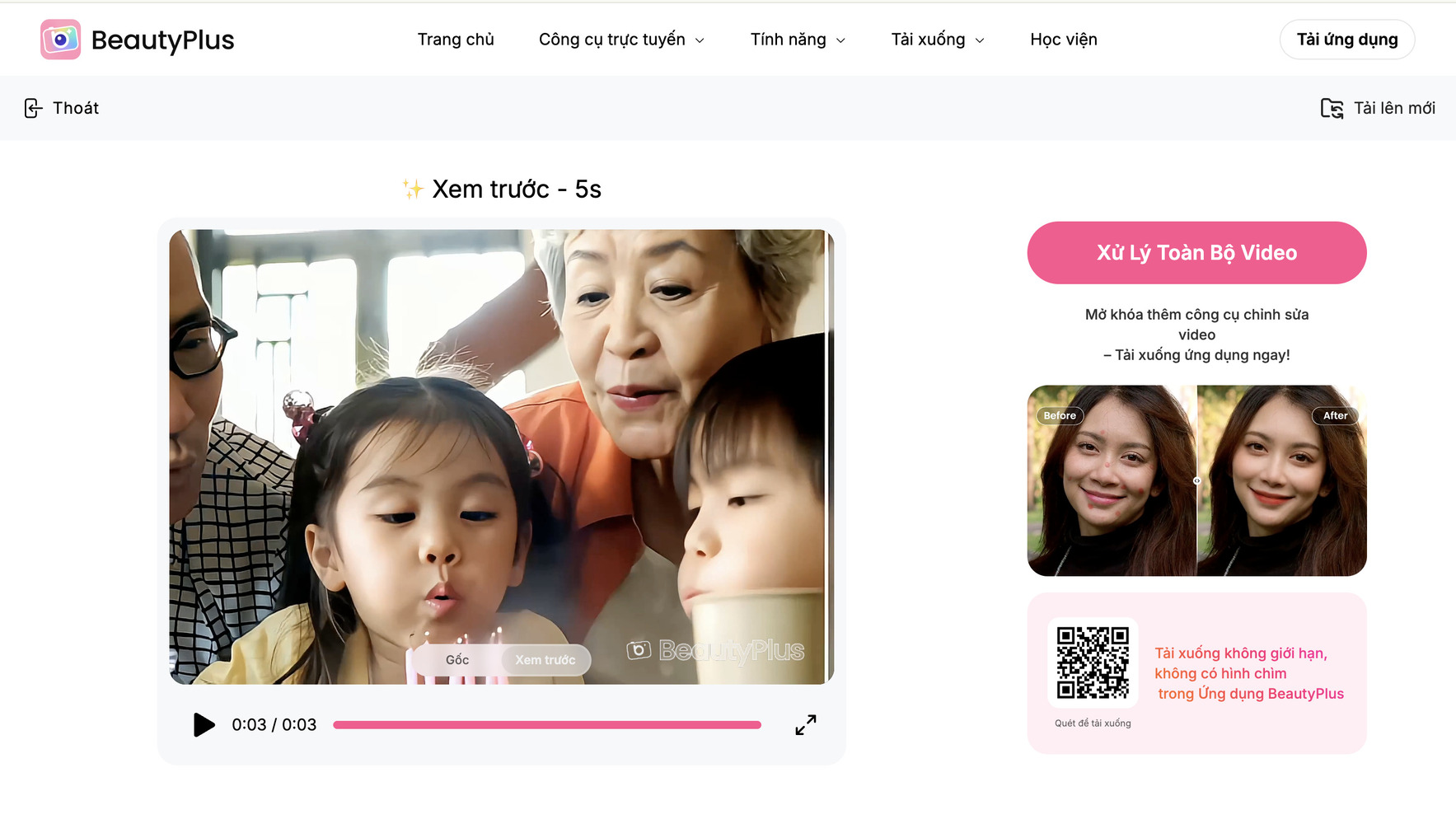Open the Học viện menu item
This screenshot has width=1456, height=824.
[x=1063, y=40]
